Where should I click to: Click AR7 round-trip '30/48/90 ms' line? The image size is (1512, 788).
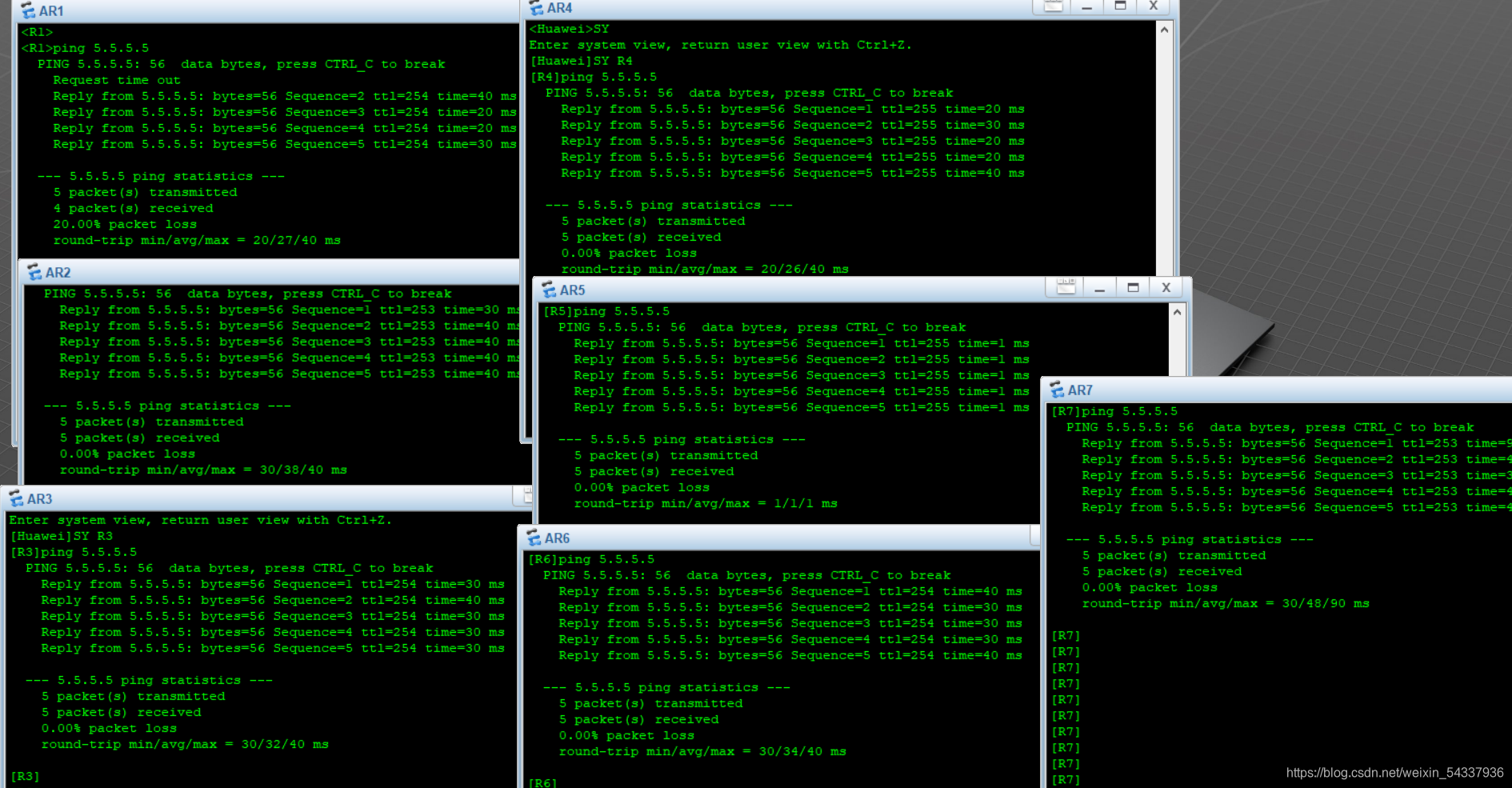(x=1226, y=603)
